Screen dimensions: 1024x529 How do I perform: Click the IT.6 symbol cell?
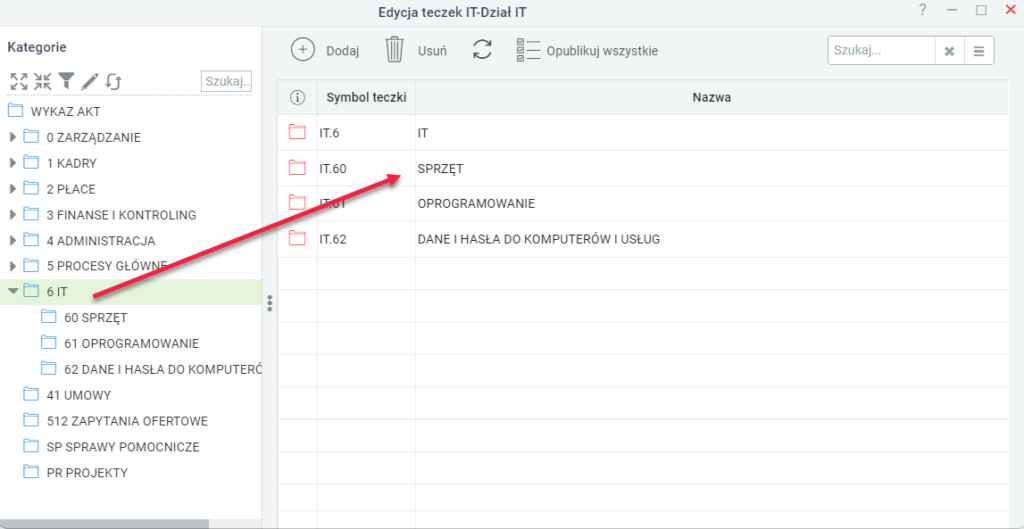click(x=366, y=133)
